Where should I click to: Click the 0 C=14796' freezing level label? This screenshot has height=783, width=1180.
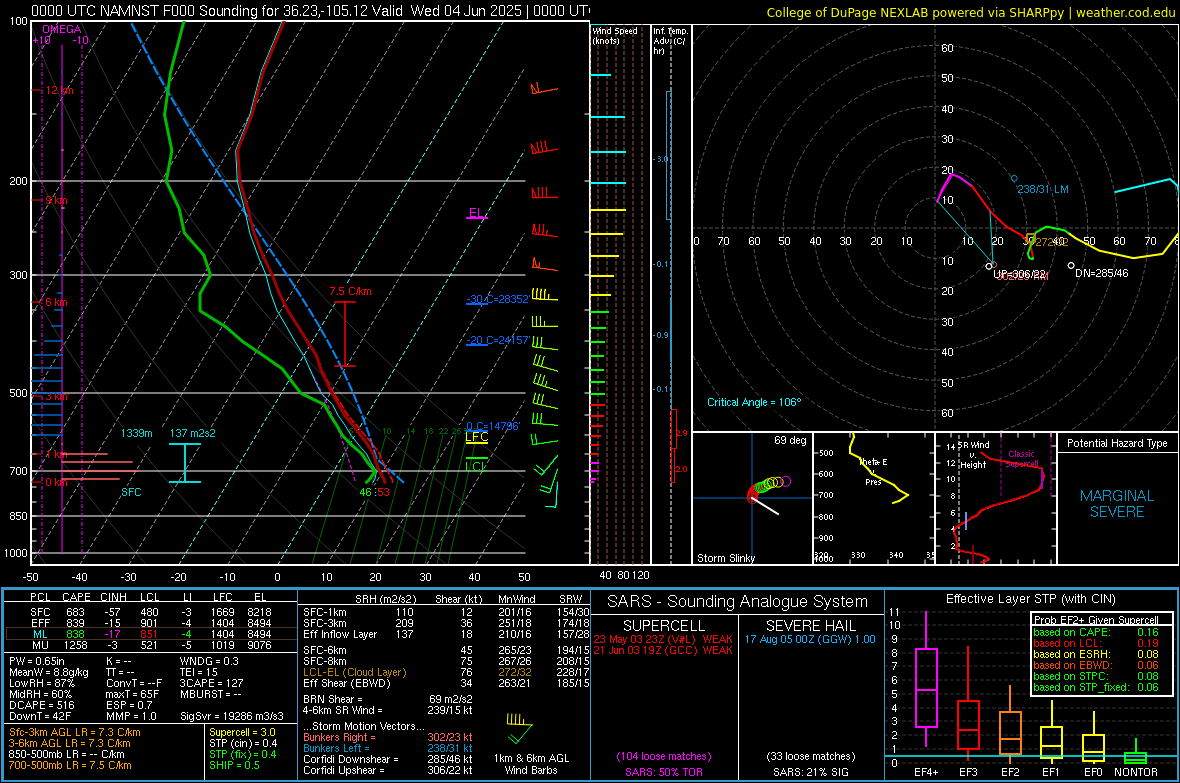pyautogui.click(x=493, y=426)
